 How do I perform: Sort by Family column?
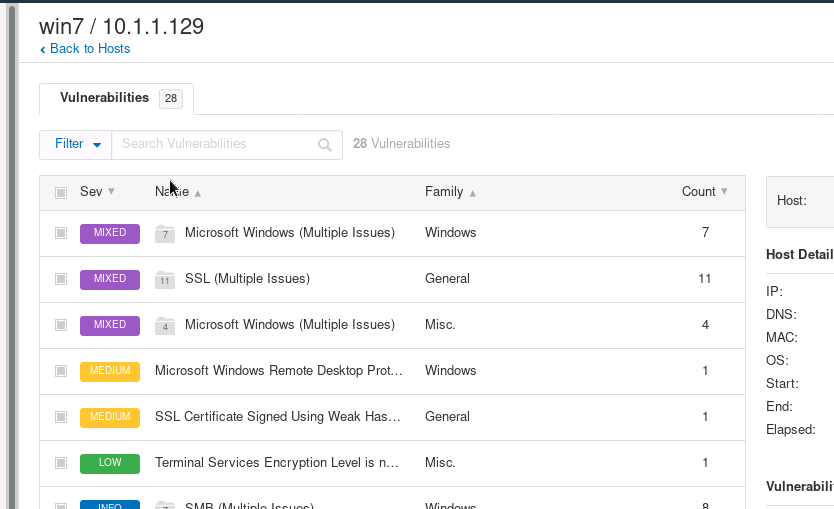tap(450, 191)
